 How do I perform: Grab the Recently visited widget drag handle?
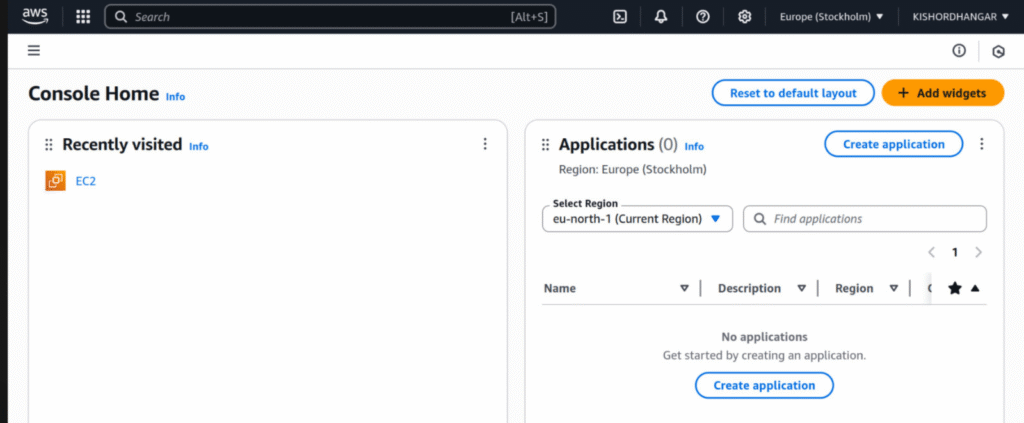pos(49,145)
